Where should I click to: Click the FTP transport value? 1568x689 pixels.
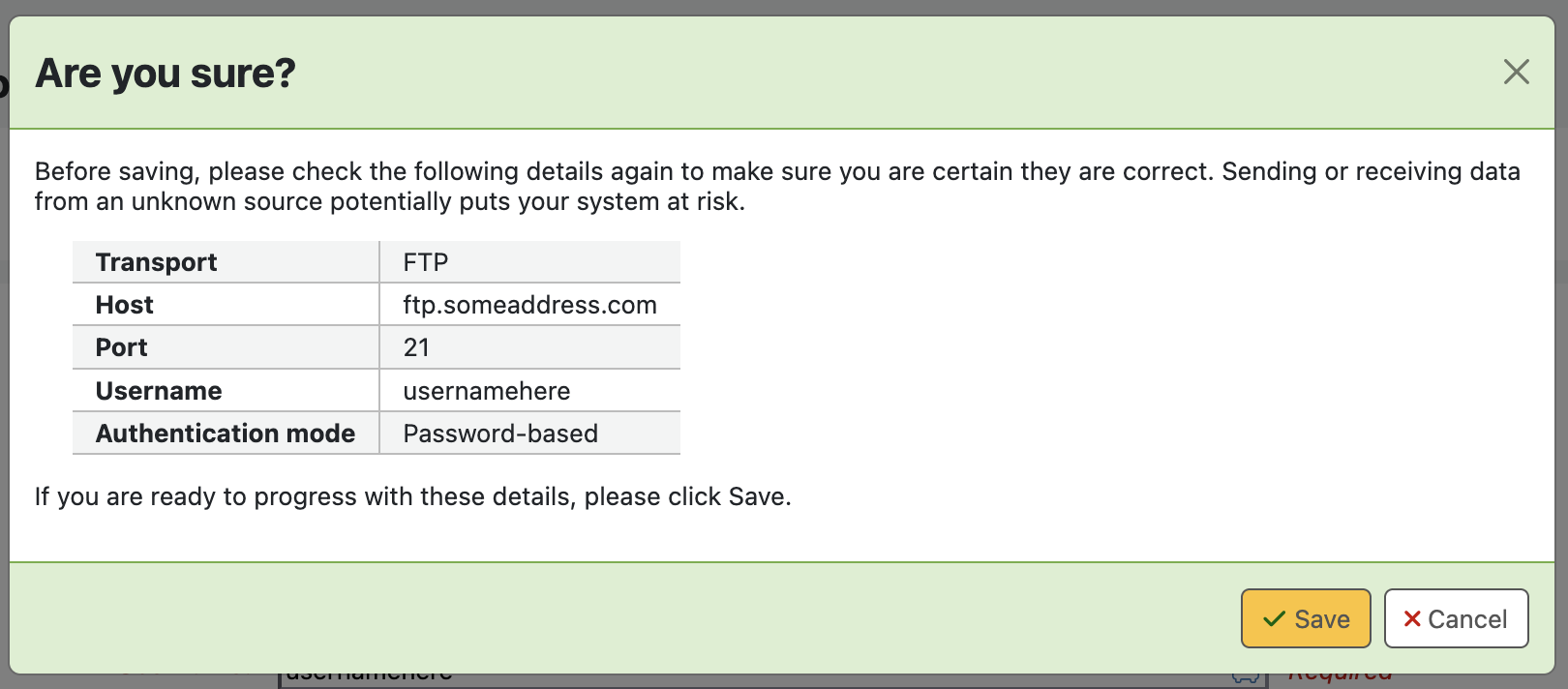coord(426,262)
